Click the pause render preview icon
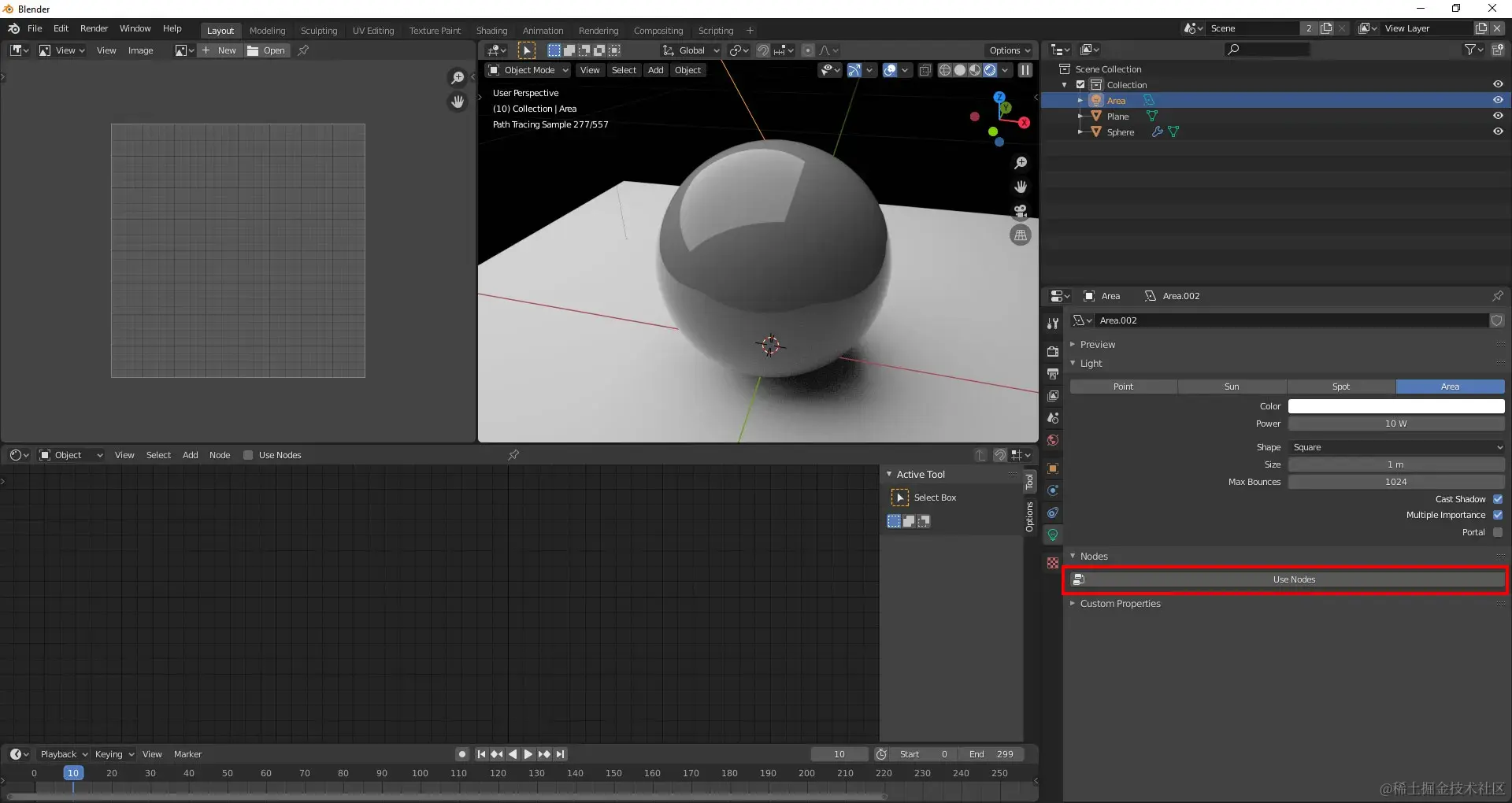Viewport: 1512px width, 803px height. [1025, 70]
